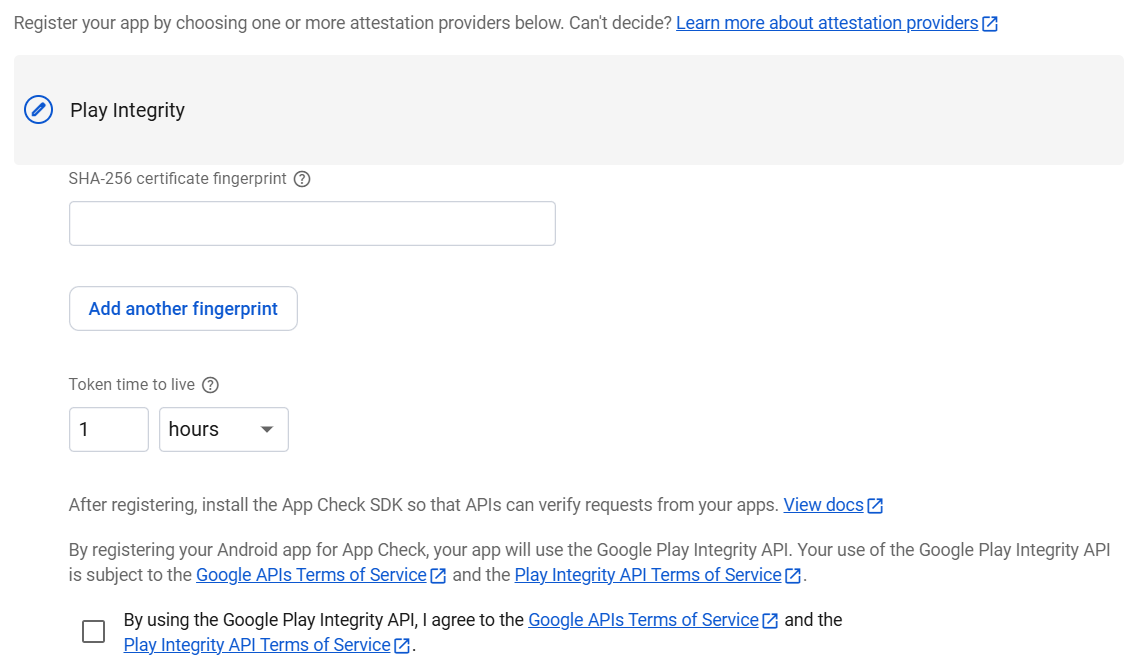Check the agree to Terms of Service checkbox
This screenshot has width=1130, height=667.
pyautogui.click(x=93, y=632)
